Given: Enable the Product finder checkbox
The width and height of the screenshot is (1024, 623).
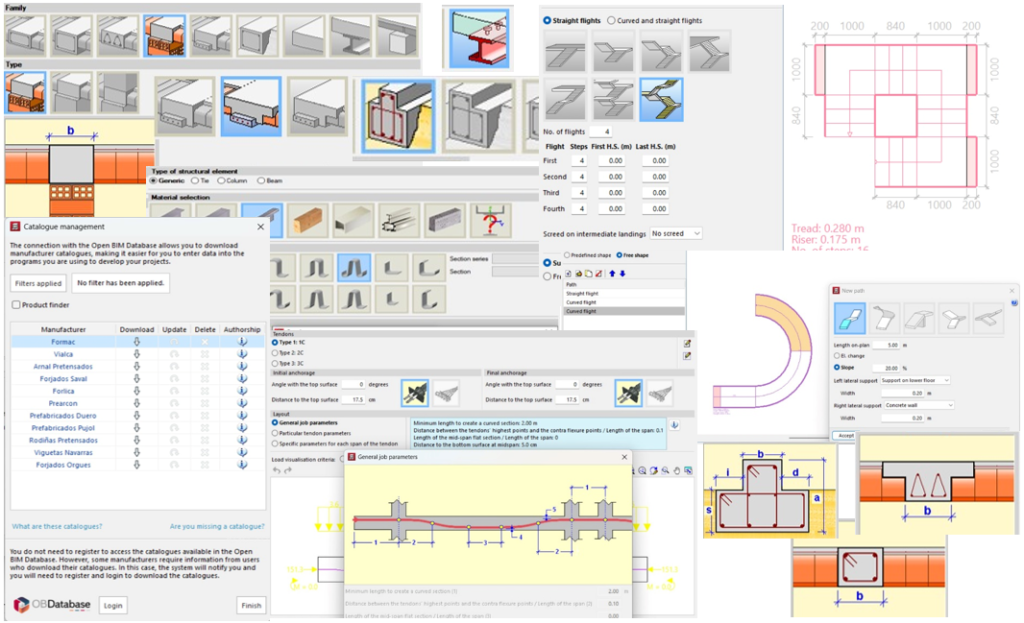Looking at the screenshot, I should pos(16,305).
